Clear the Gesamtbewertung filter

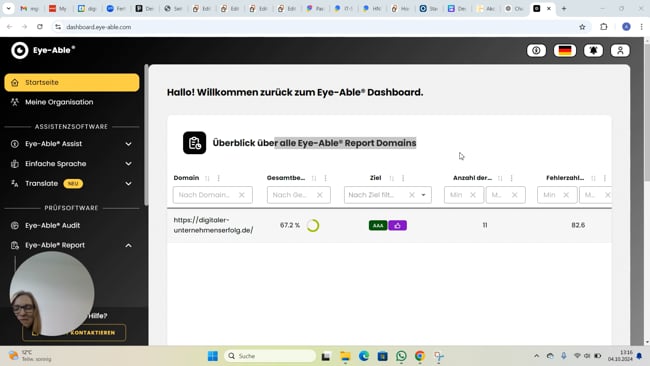[x=320, y=195]
